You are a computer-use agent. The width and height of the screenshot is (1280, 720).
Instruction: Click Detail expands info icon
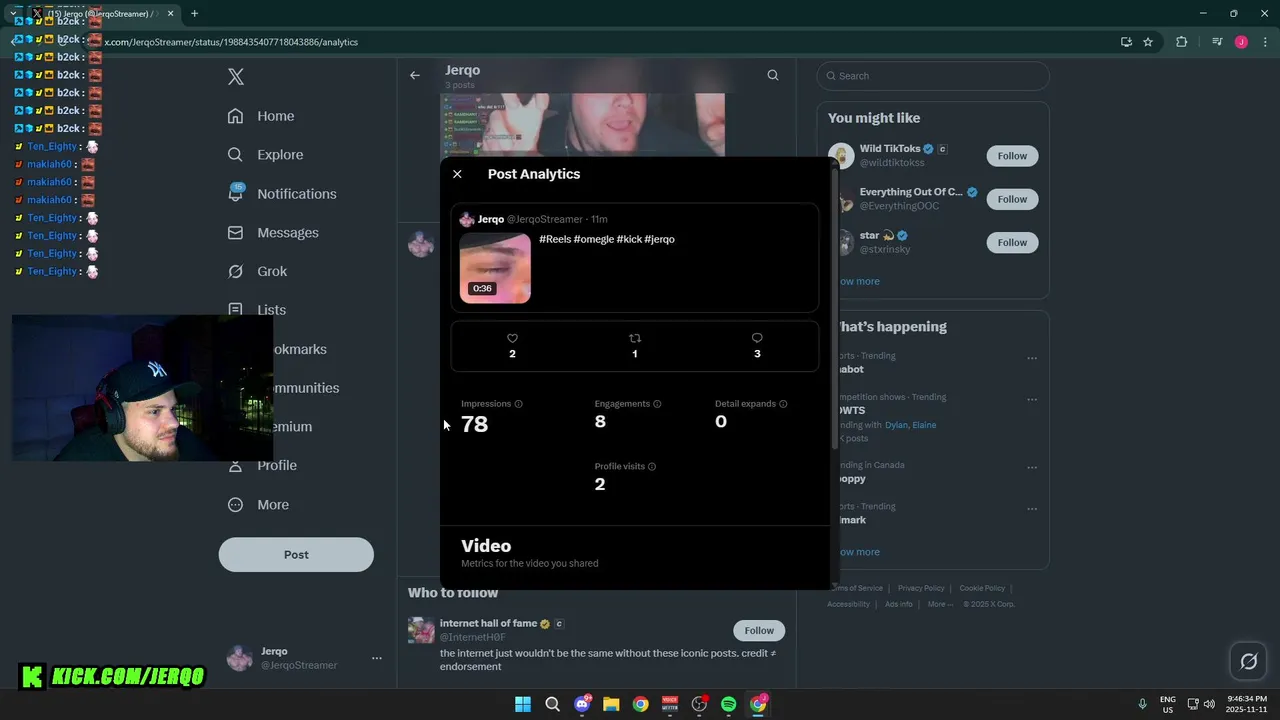pos(783,404)
